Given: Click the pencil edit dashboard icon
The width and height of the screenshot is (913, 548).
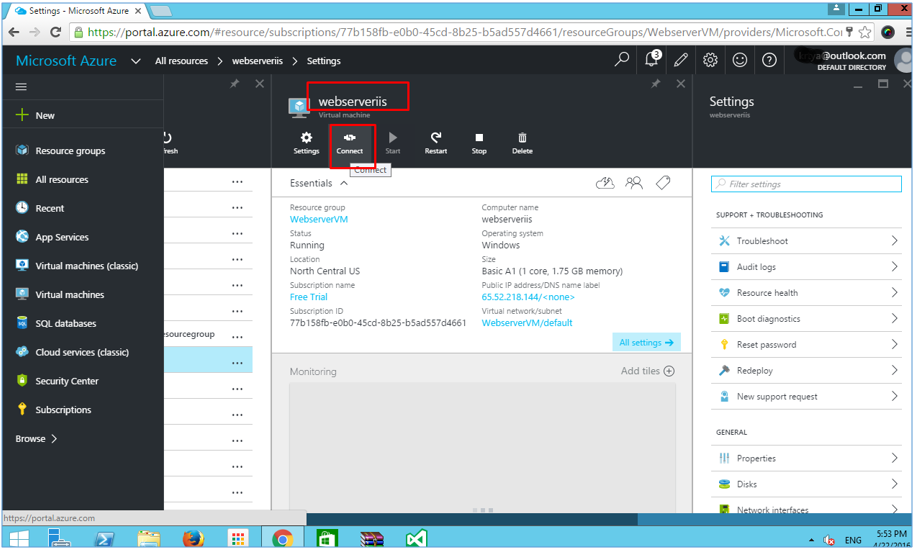Looking at the screenshot, I should click(681, 59).
